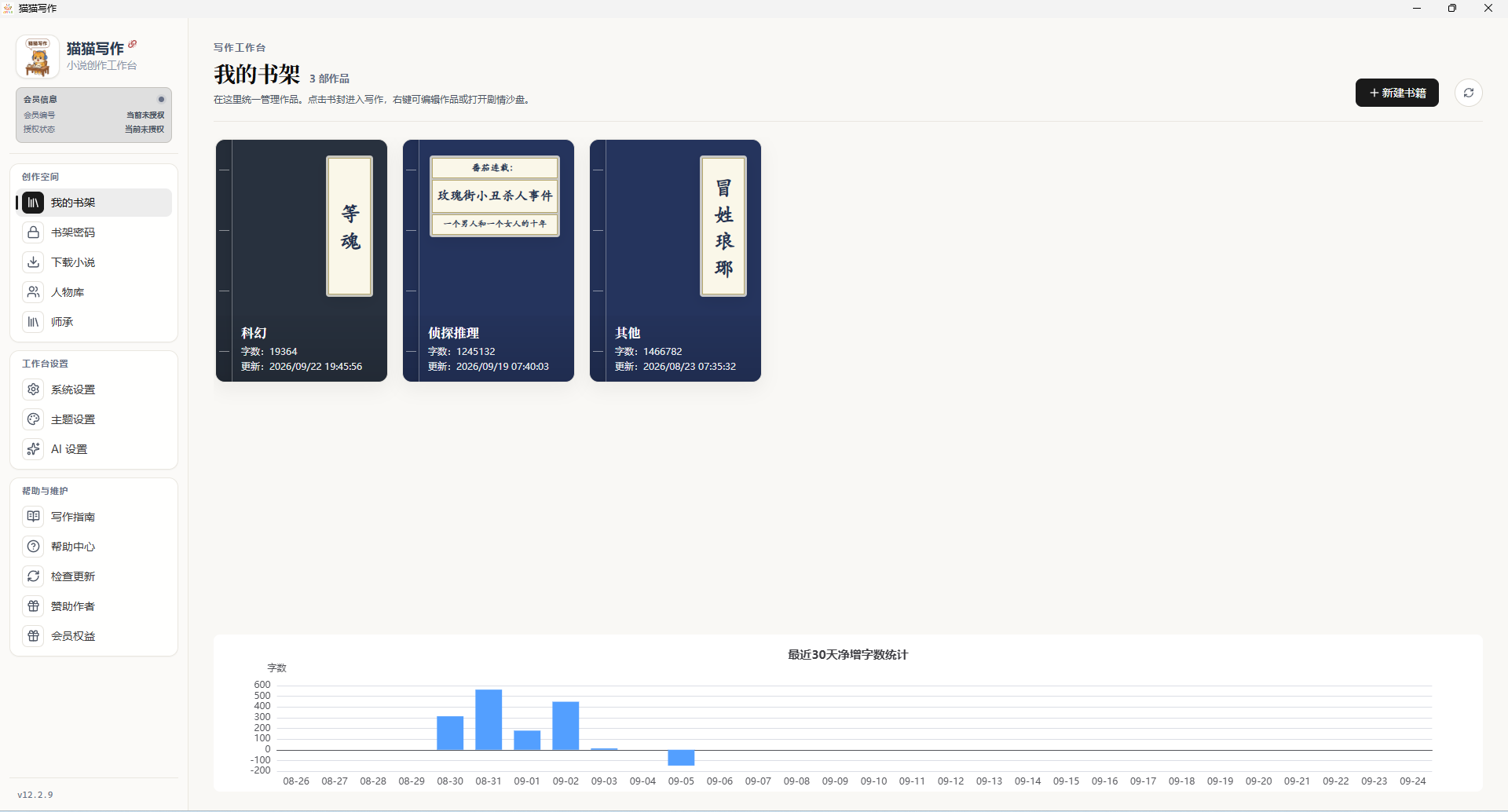Open the 人物库 people icon
The image size is (1508, 812).
[x=33, y=292]
